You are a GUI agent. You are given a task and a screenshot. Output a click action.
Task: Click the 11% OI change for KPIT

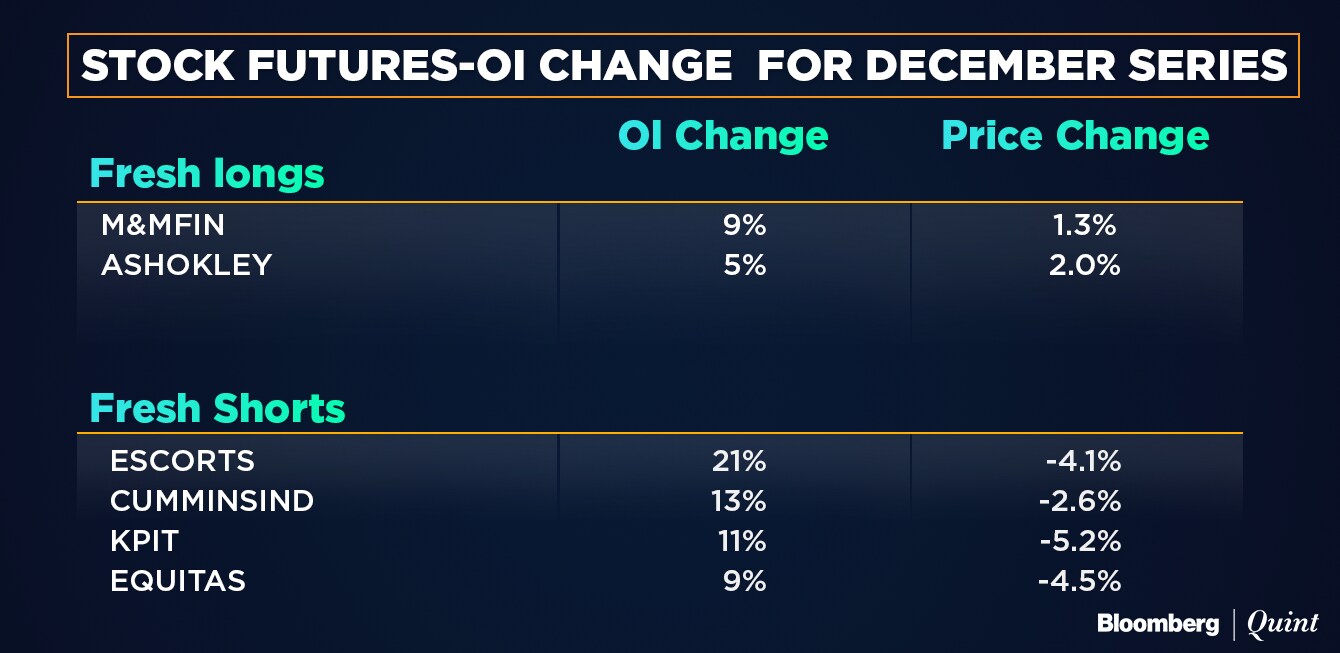tap(744, 541)
